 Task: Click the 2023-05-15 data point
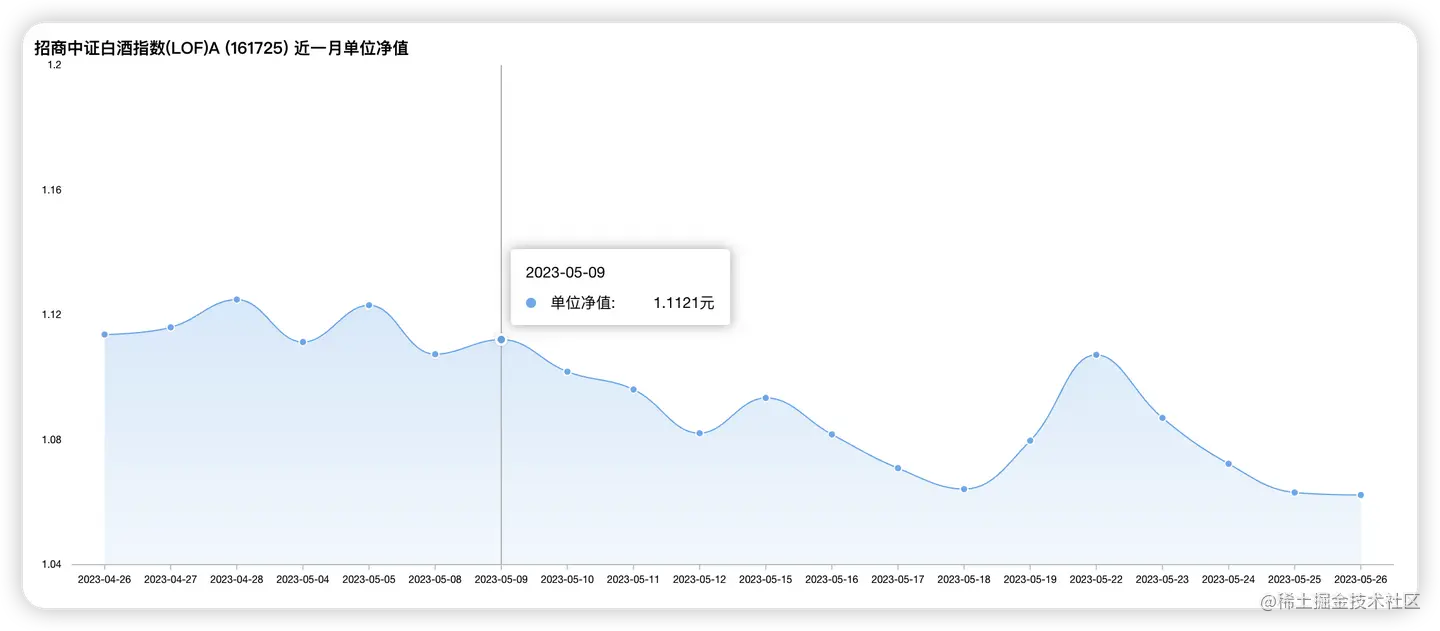(766, 398)
